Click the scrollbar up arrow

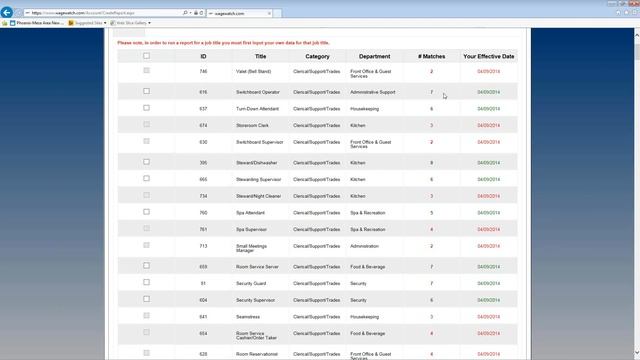click(637, 36)
